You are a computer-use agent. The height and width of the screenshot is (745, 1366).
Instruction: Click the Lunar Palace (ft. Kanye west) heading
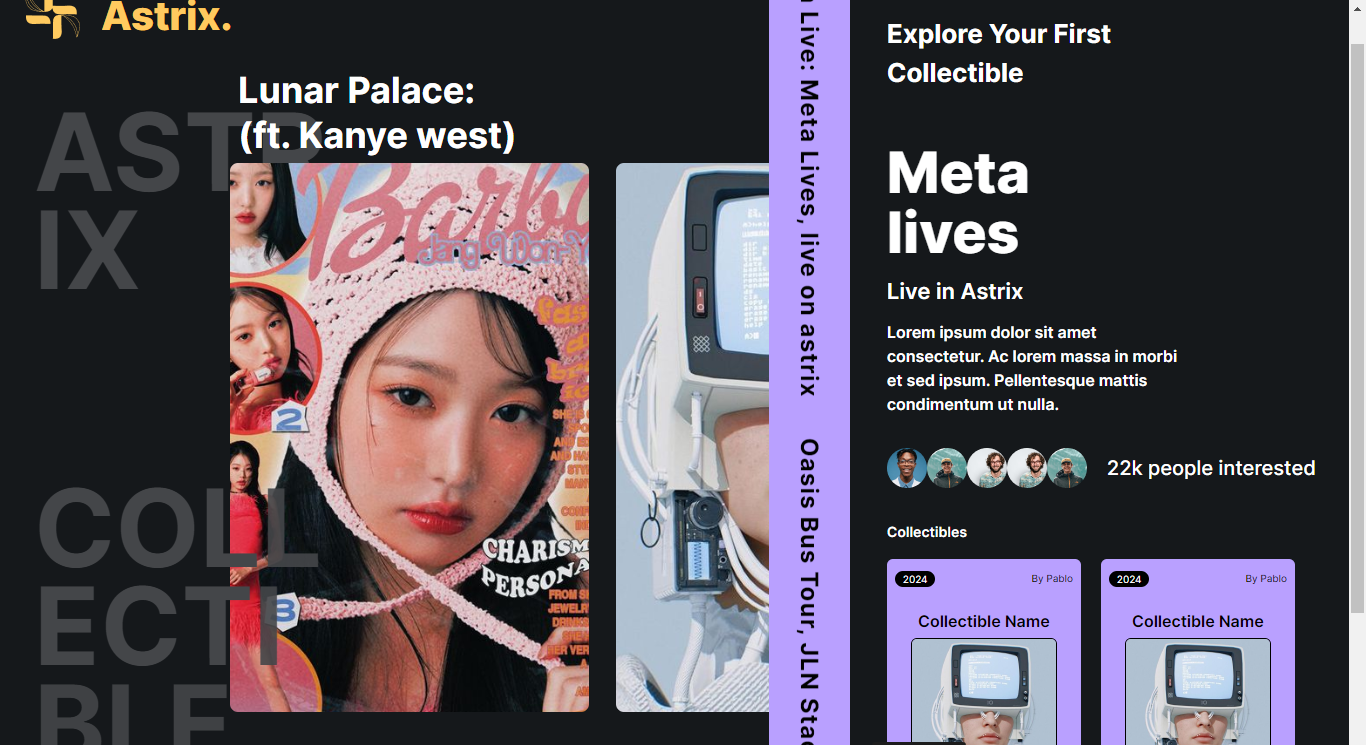(377, 113)
